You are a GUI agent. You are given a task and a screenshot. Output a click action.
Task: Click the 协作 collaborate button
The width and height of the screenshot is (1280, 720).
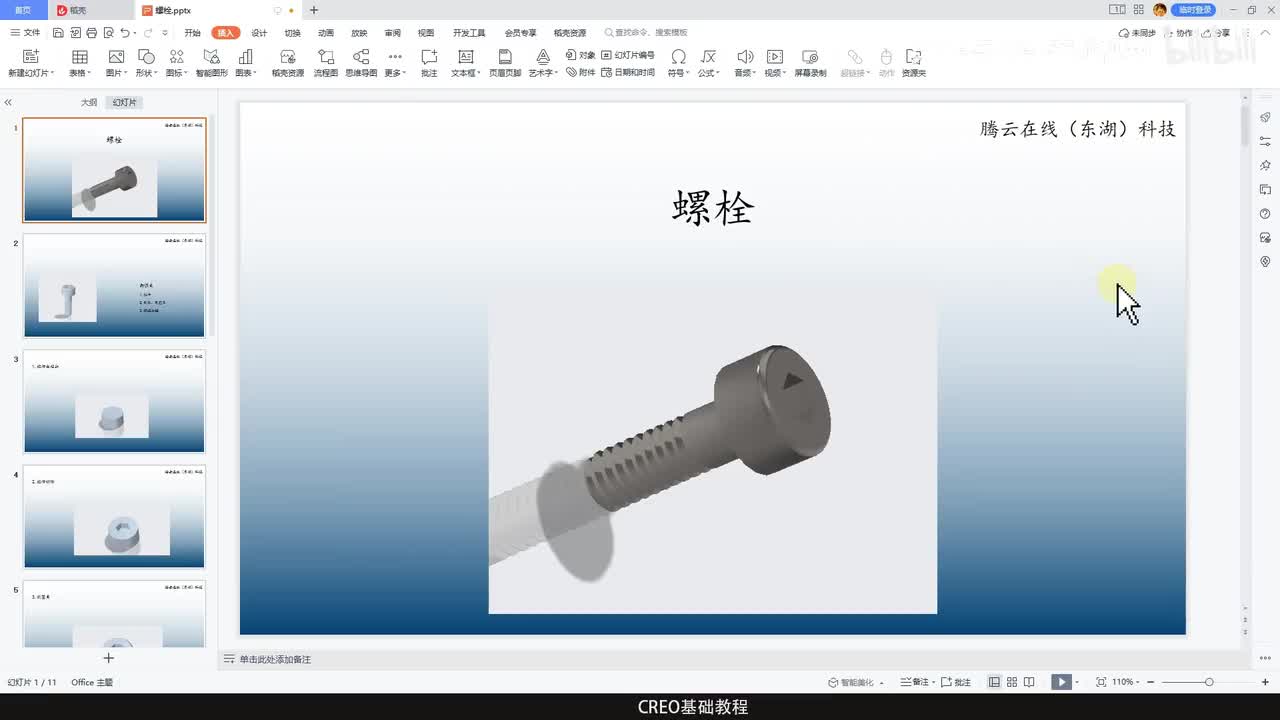pos(1179,33)
